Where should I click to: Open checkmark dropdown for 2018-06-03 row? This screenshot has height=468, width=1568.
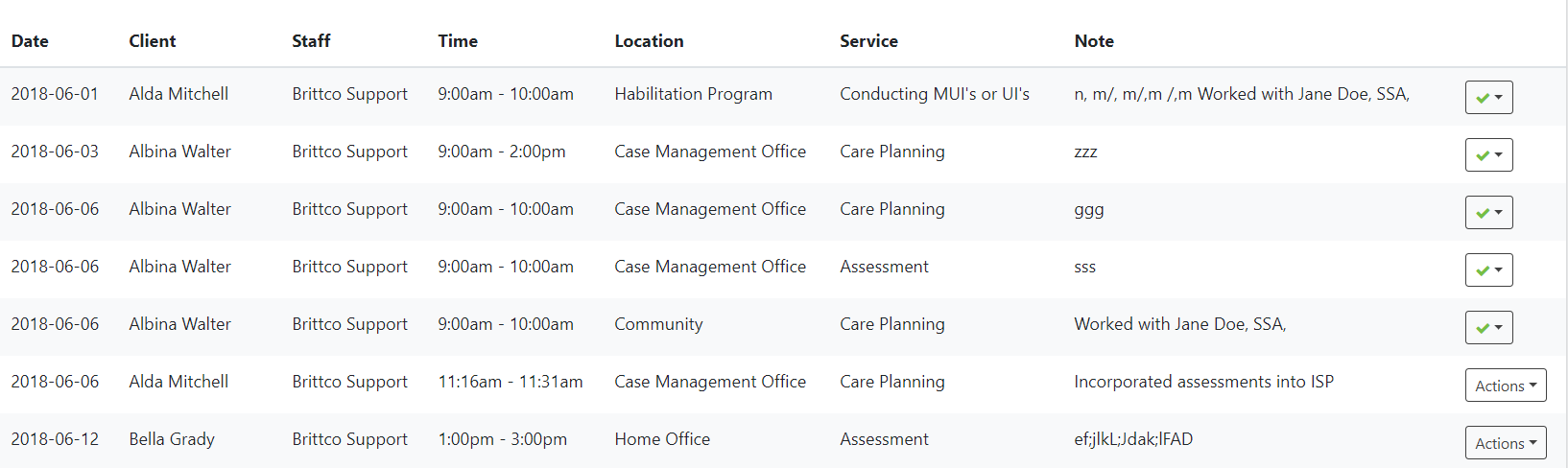click(1488, 154)
